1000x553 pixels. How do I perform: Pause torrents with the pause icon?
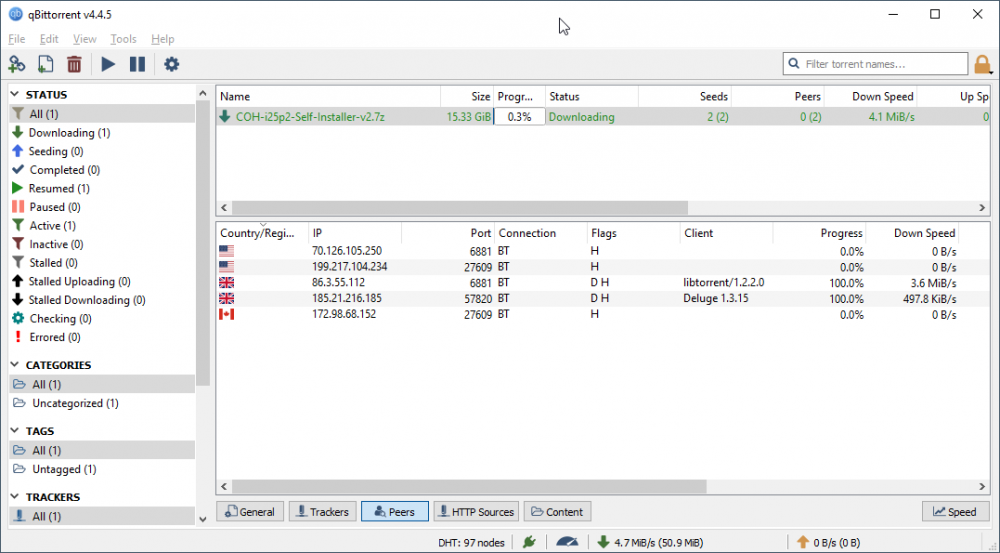137,64
